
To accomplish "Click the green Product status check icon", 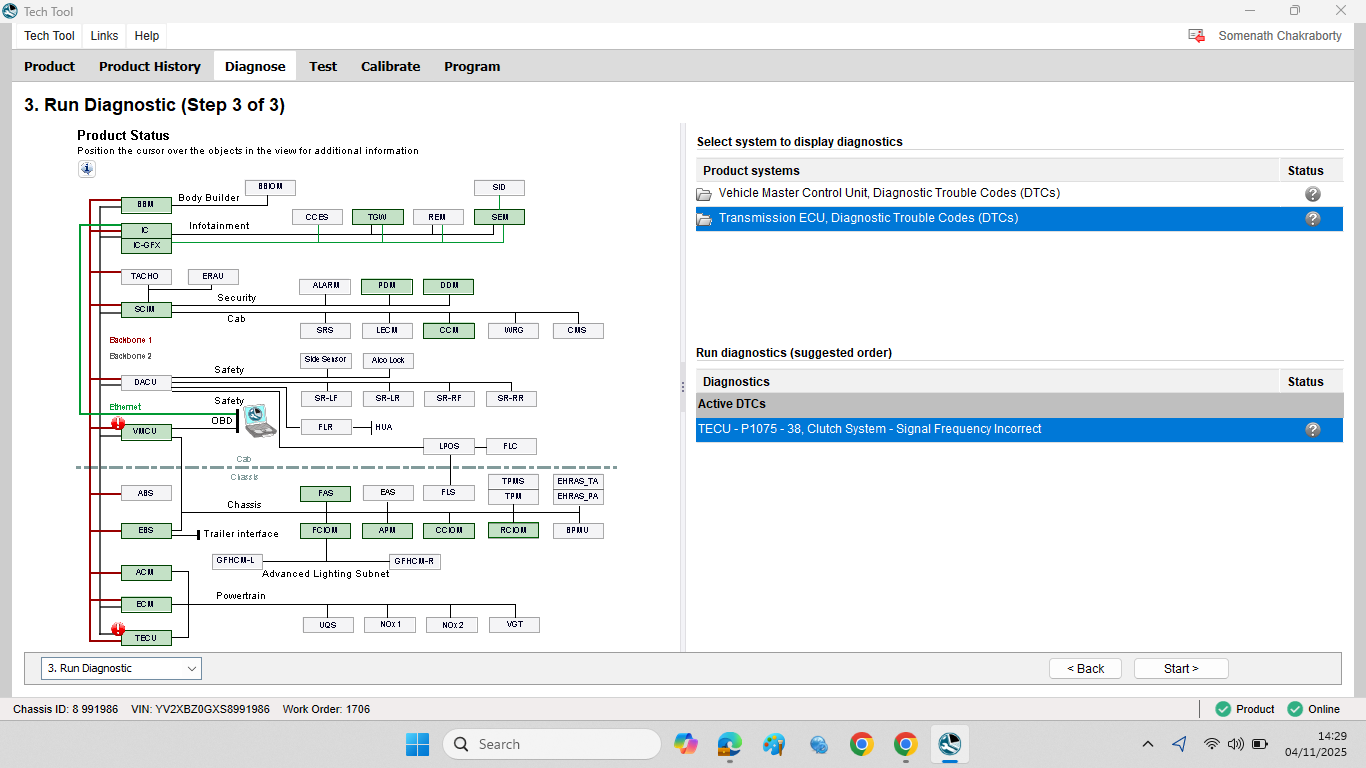I will (x=1223, y=709).
